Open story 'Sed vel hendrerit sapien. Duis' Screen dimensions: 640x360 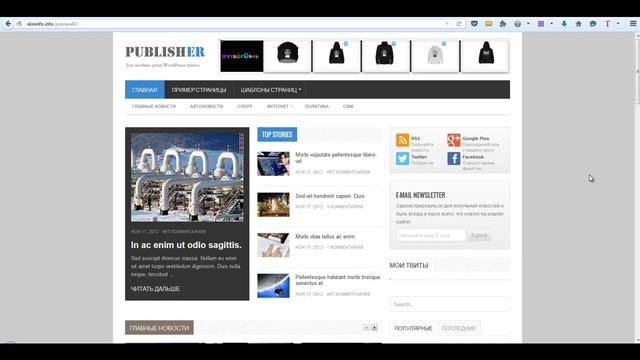pyautogui.click(x=330, y=196)
